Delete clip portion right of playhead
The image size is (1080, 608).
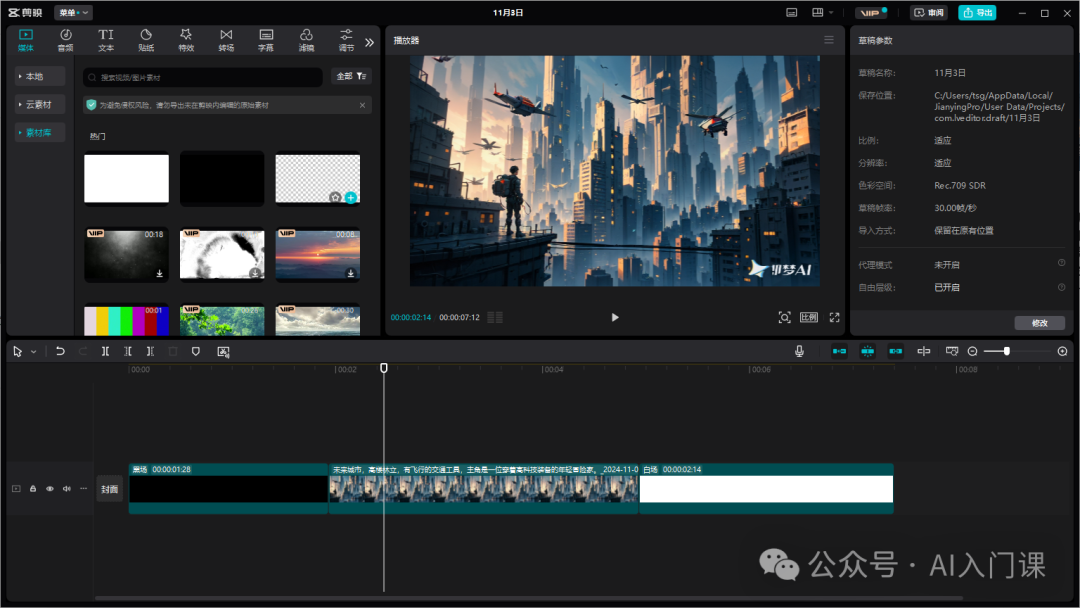point(150,351)
